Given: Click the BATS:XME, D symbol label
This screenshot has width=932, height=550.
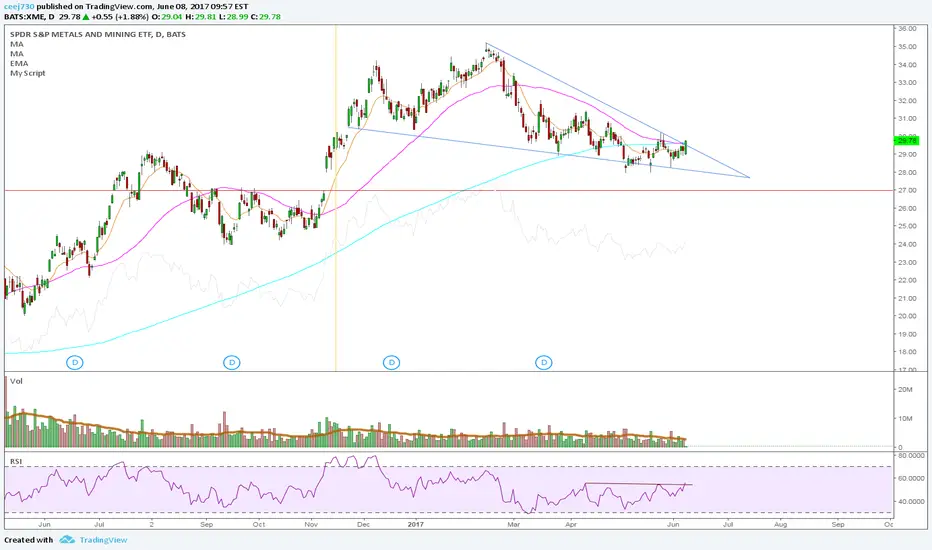Looking at the screenshot, I should (29, 17).
